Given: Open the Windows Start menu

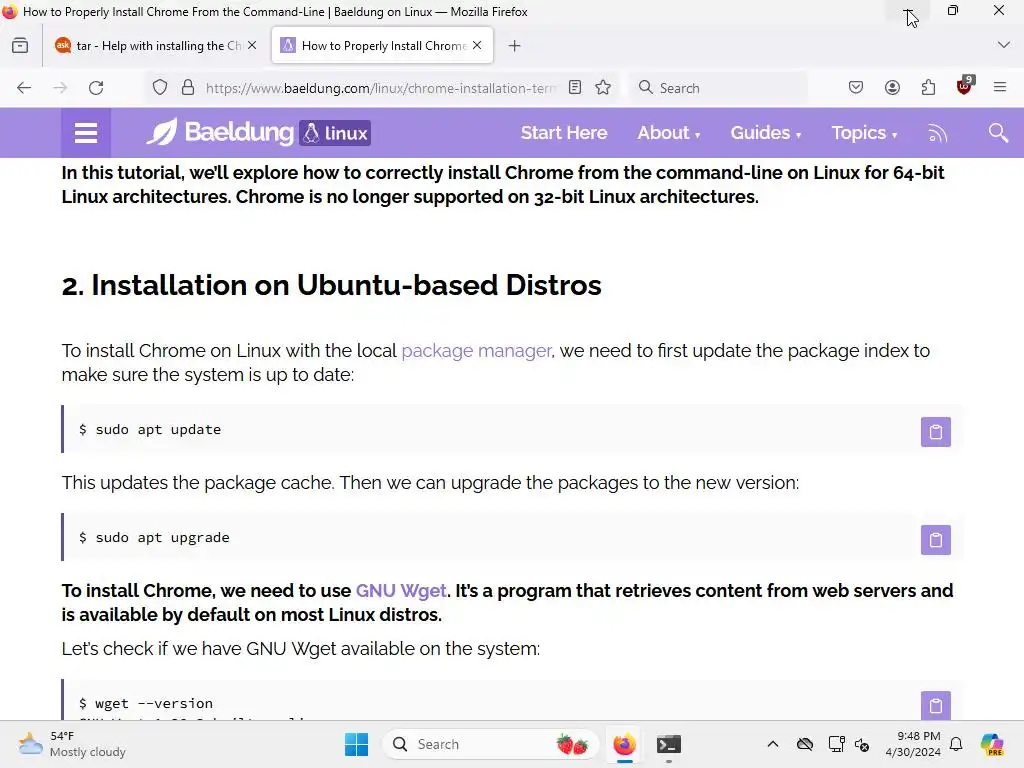Looking at the screenshot, I should (356, 744).
